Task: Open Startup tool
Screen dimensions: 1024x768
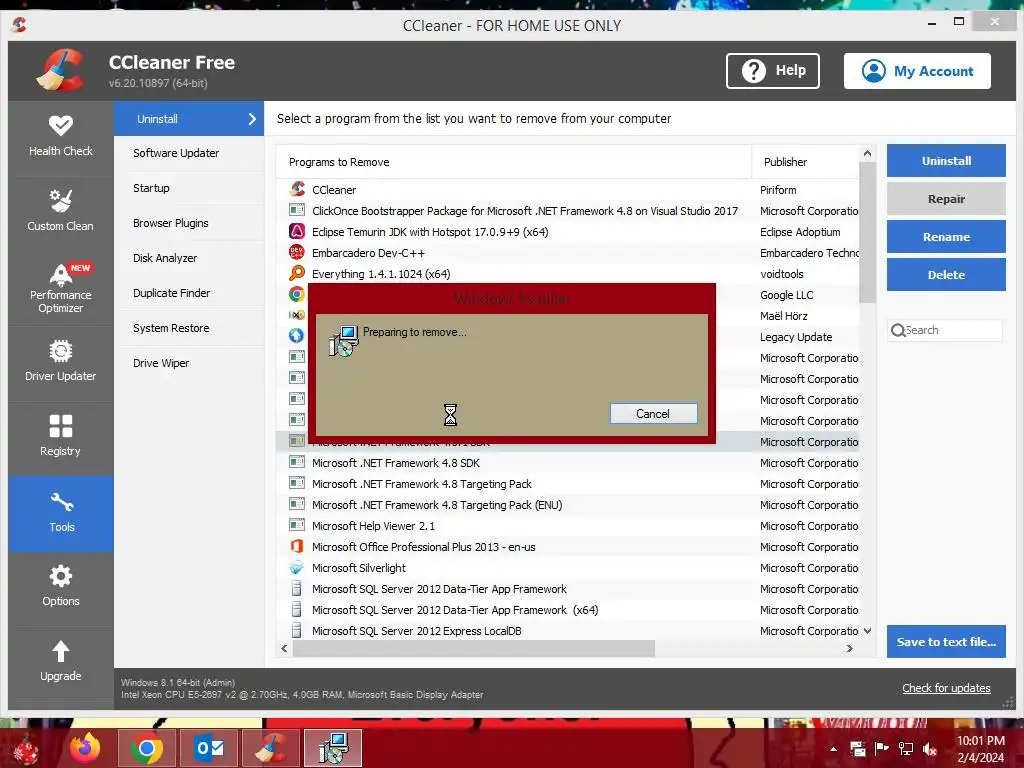Action: [189, 188]
